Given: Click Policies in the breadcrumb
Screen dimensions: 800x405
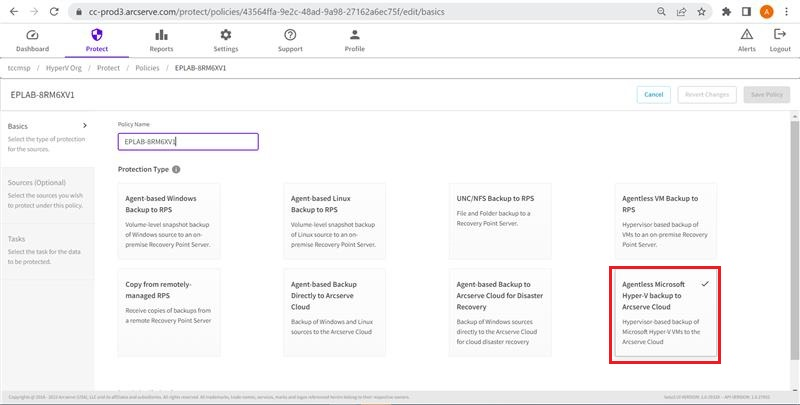Looking at the screenshot, I should point(147,68).
